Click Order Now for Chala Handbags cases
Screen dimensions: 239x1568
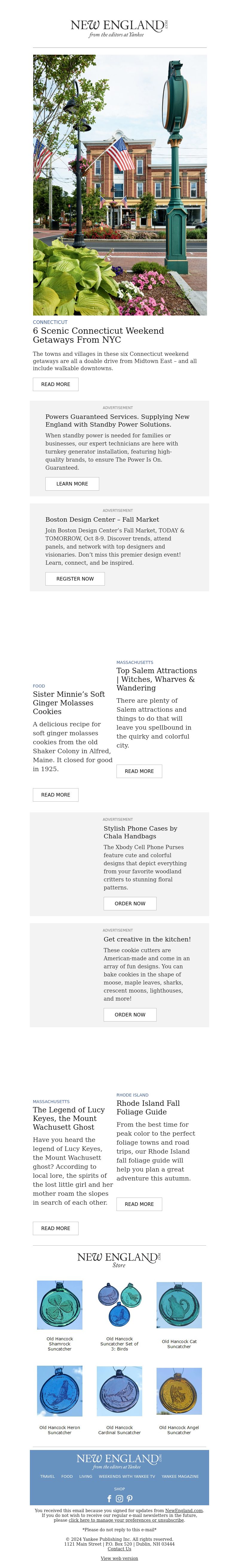click(130, 904)
